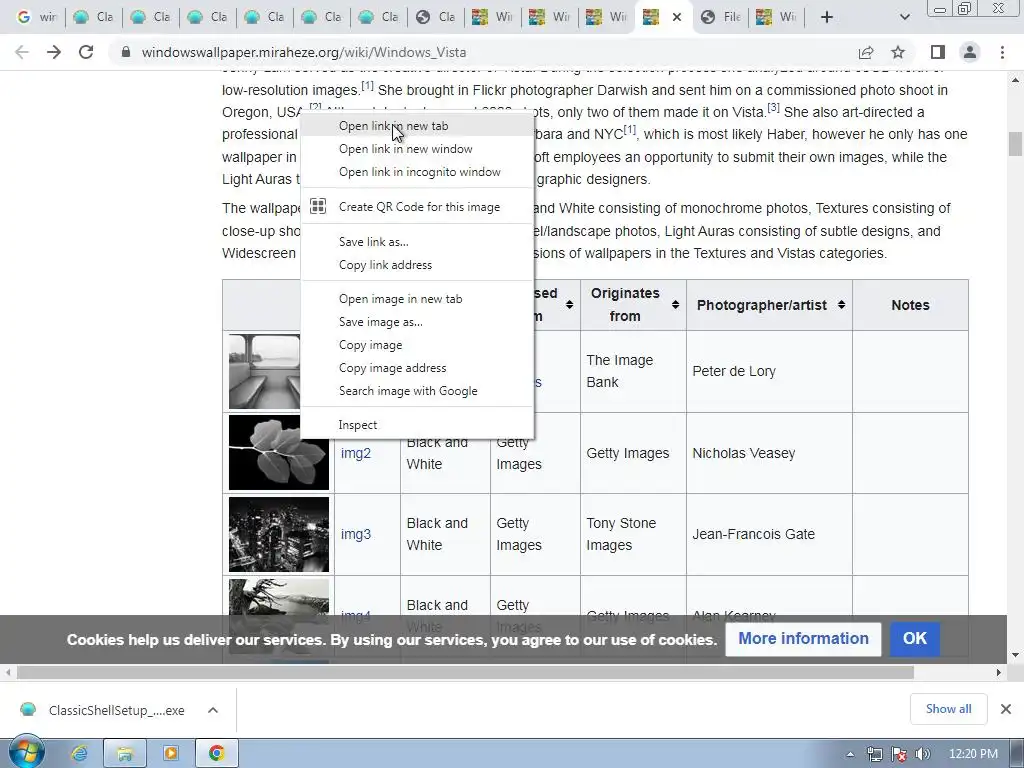Click the Tony Stone Images cell
Viewport: 1024px width, 768px height.
point(633,534)
